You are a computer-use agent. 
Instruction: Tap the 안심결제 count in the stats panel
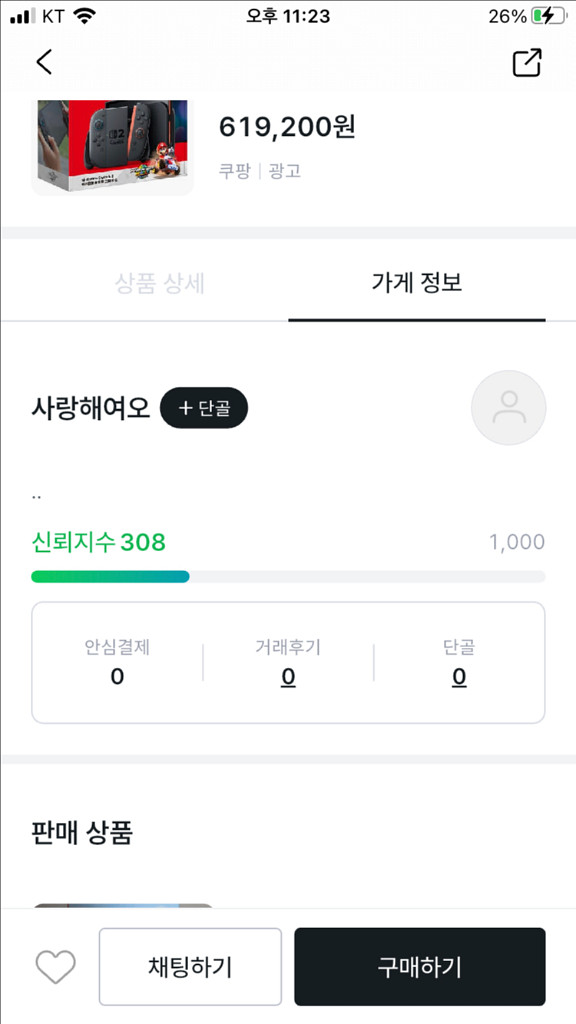tap(117, 676)
